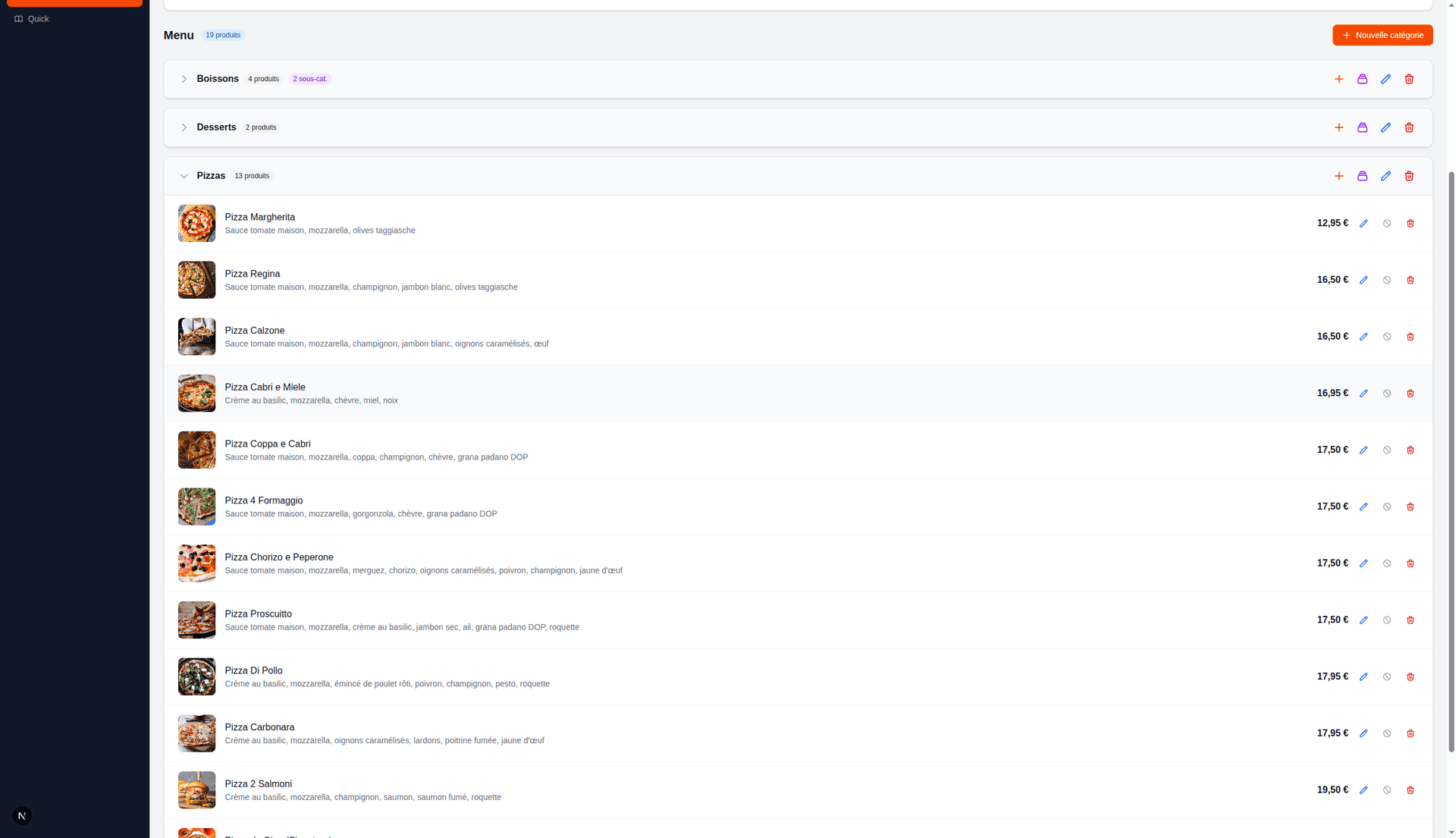Select Quick in the sidebar menu
The image size is (1456, 838).
click(38, 19)
